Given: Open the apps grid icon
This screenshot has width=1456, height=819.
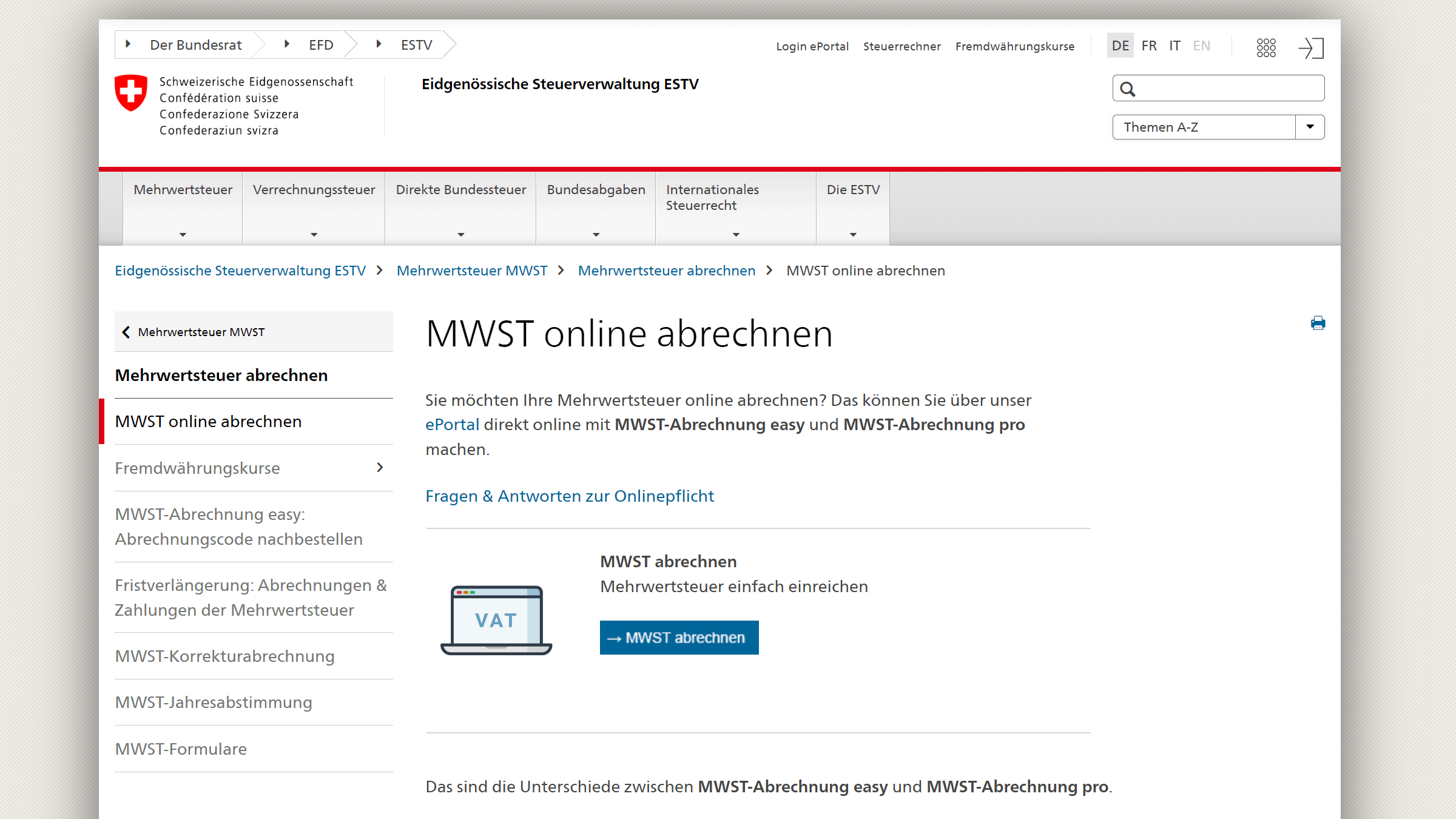Looking at the screenshot, I should [1266, 47].
